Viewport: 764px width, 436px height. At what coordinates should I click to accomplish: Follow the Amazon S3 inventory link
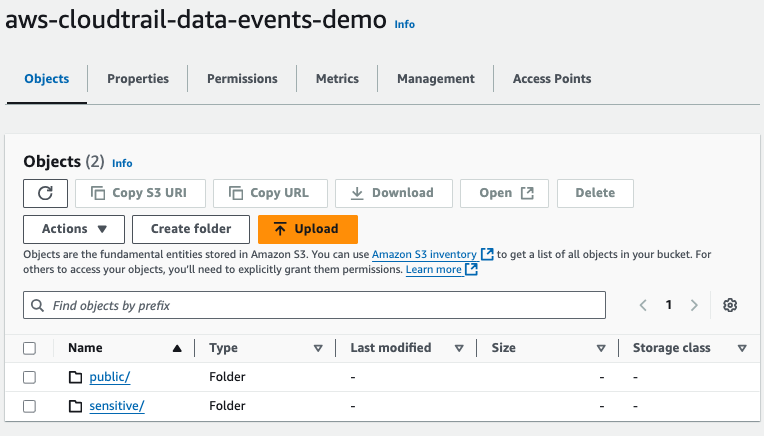[424, 254]
